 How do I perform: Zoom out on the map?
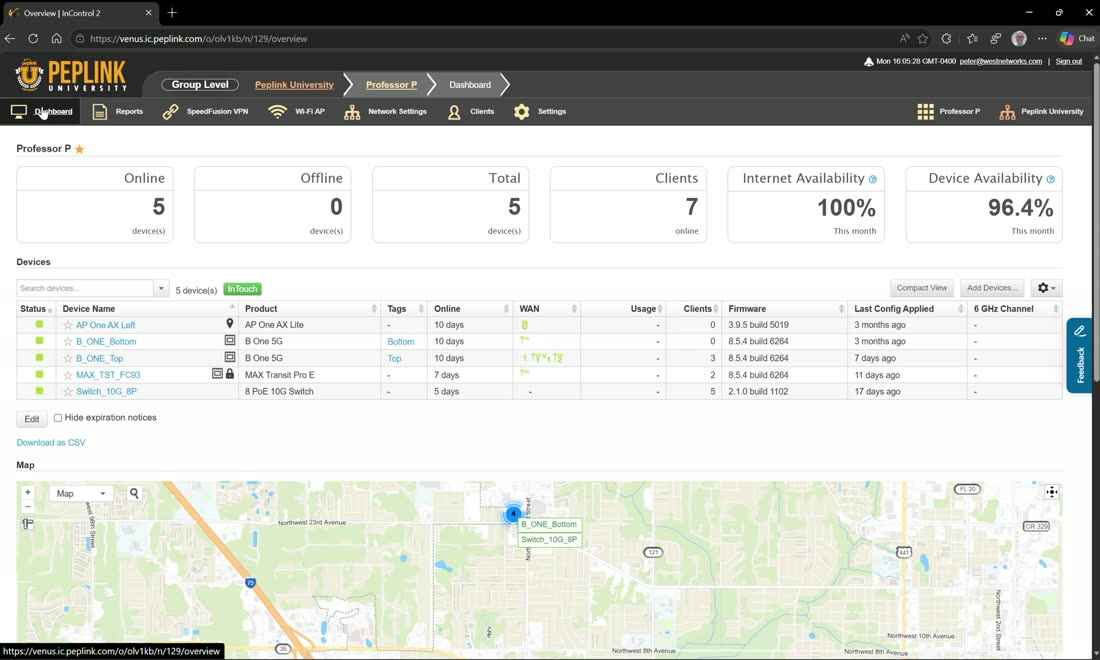(x=27, y=506)
